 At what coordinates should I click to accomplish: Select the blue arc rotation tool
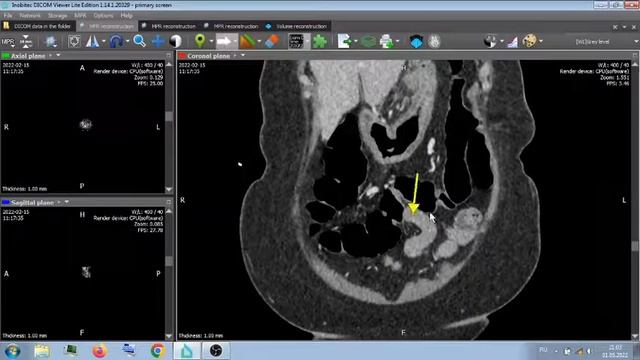pyautogui.click(x=116, y=41)
